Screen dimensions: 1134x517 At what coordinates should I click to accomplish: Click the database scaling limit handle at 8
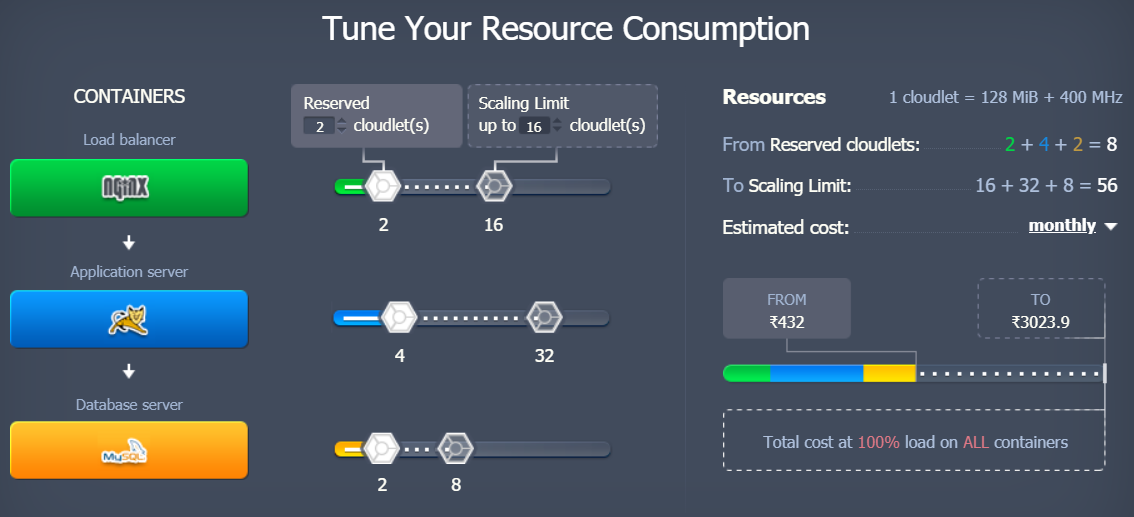(456, 447)
